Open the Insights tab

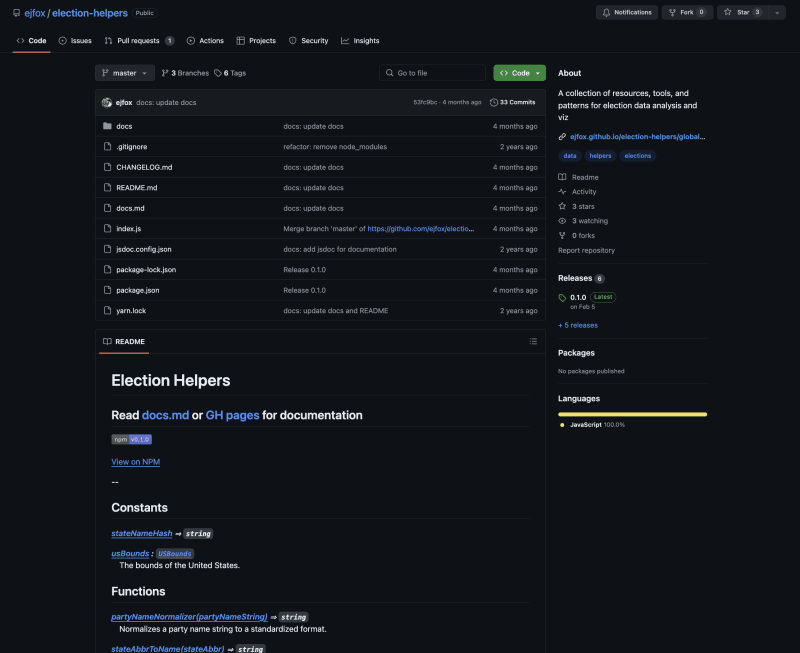pos(360,41)
